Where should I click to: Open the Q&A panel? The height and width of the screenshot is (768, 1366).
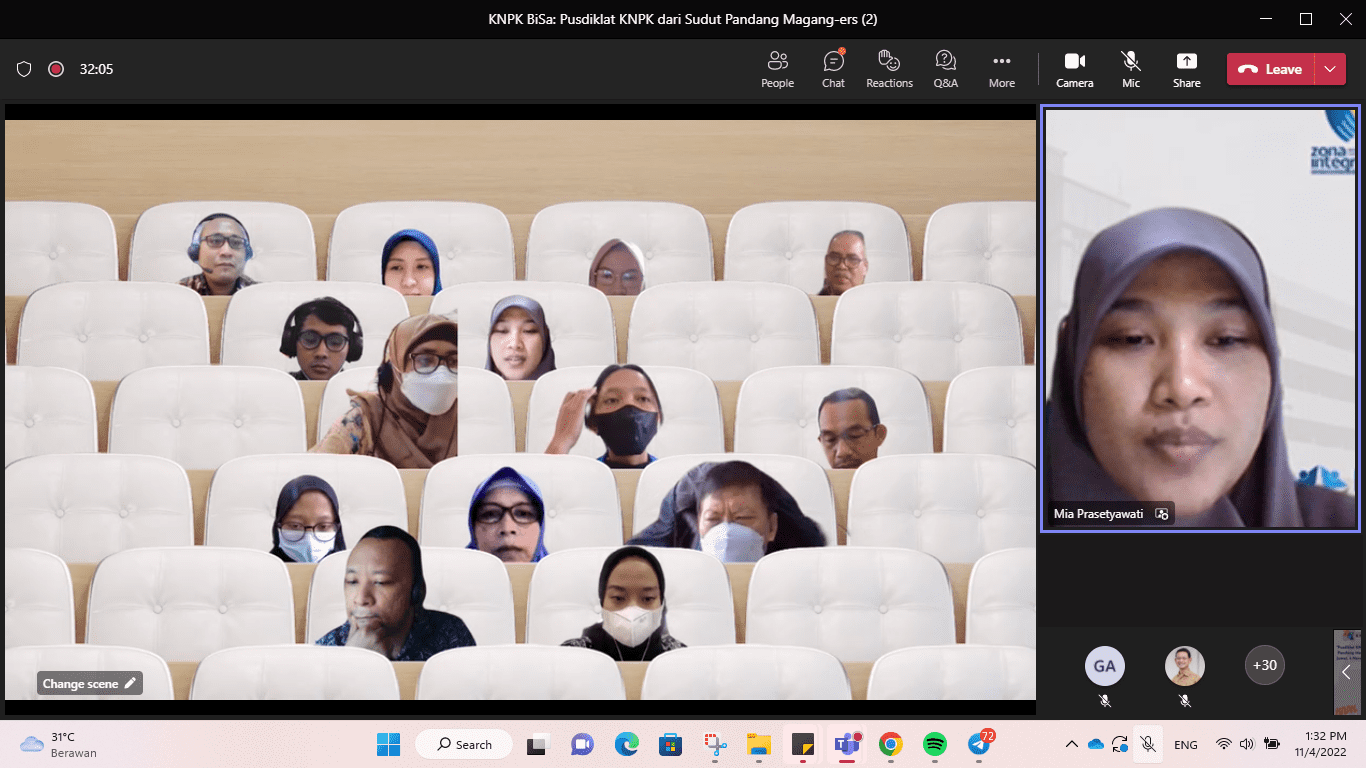(x=945, y=69)
